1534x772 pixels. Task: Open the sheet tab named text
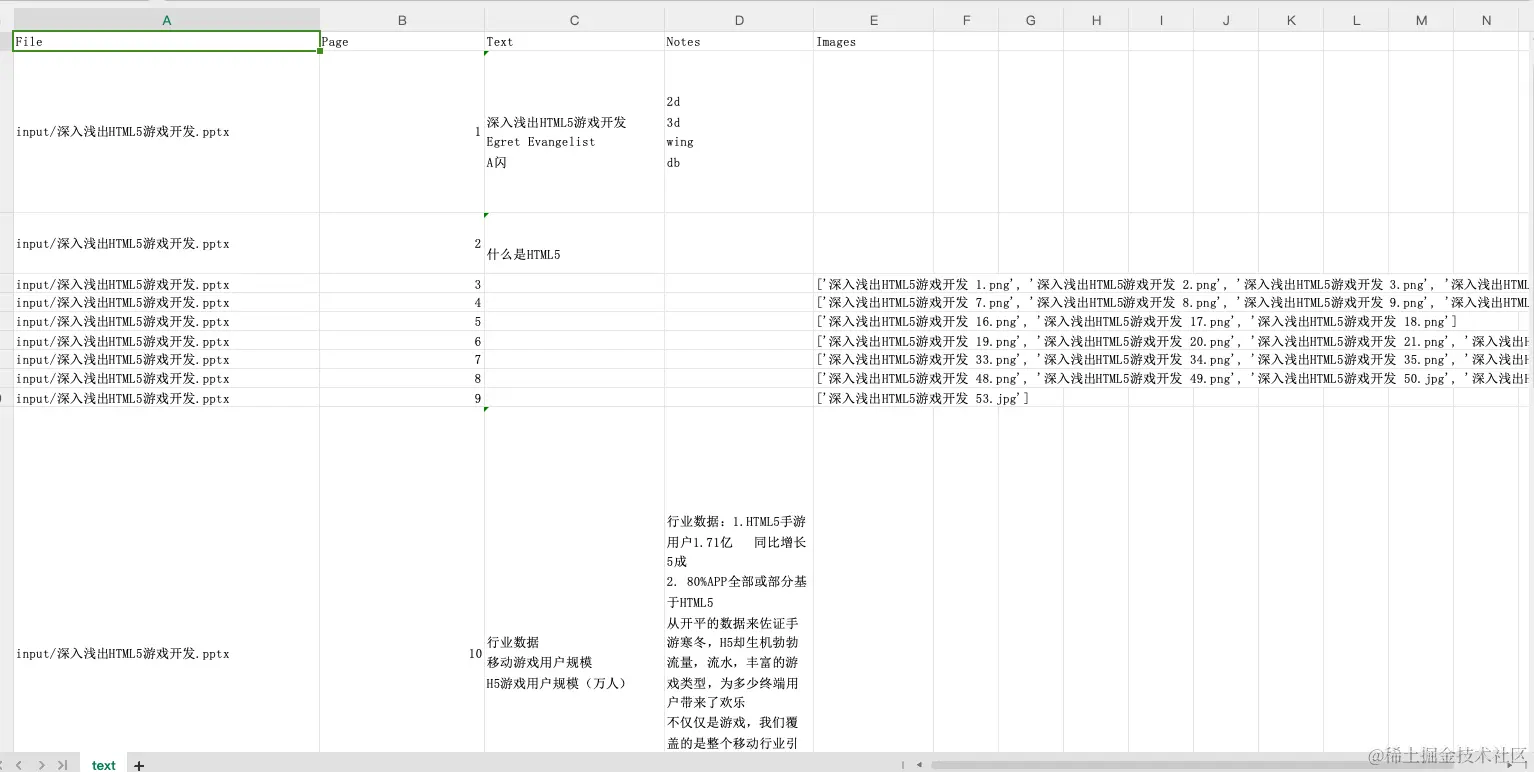click(104, 765)
